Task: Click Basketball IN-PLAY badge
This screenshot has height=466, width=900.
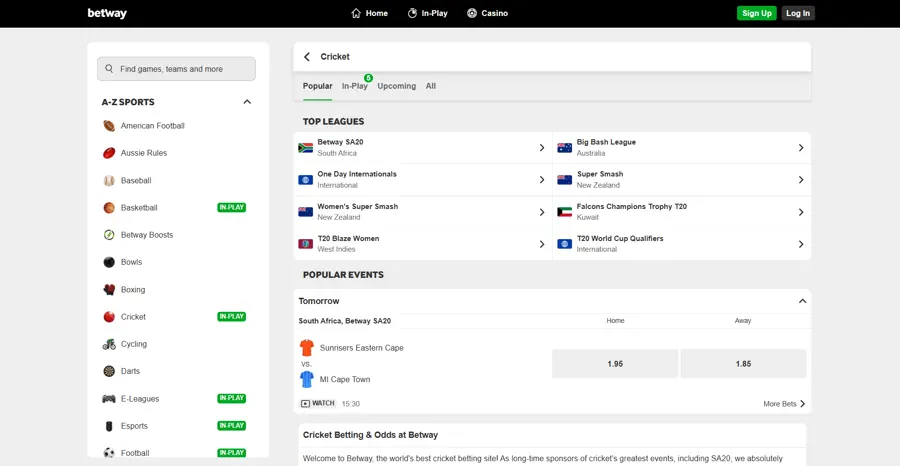Action: pyautogui.click(x=231, y=208)
